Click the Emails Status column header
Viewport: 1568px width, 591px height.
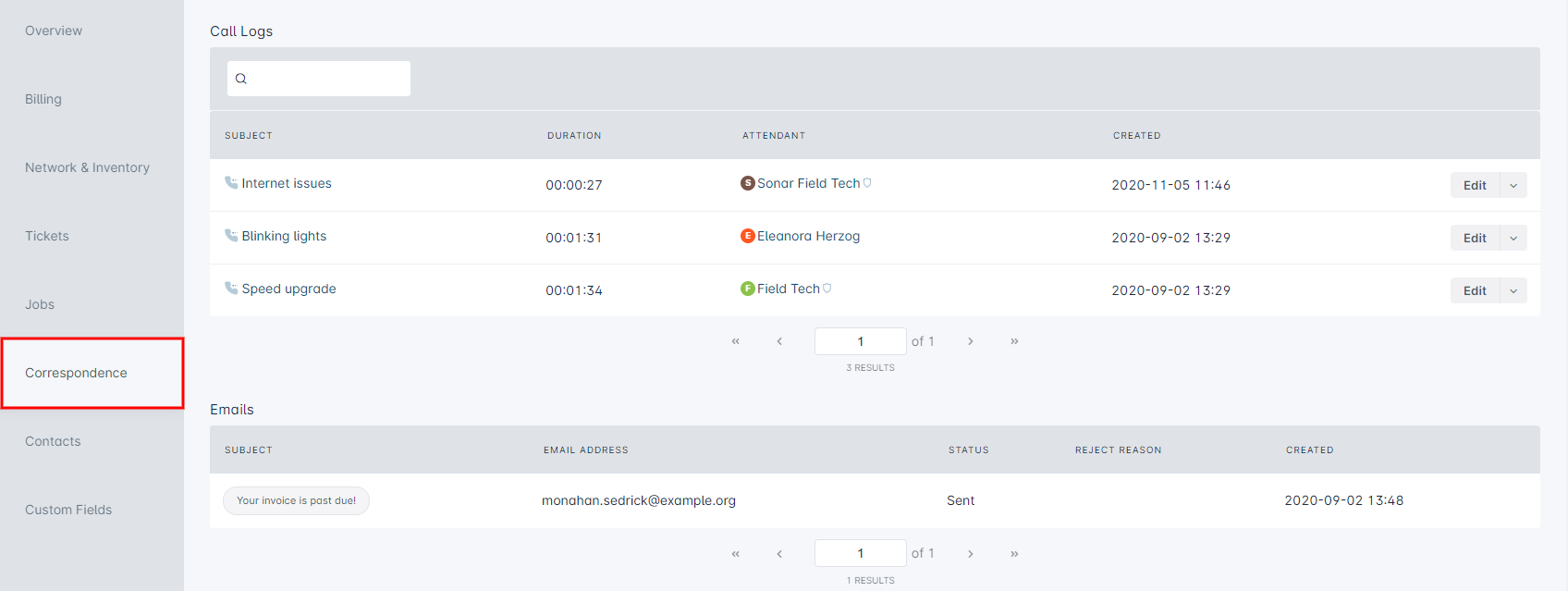[x=969, y=449]
